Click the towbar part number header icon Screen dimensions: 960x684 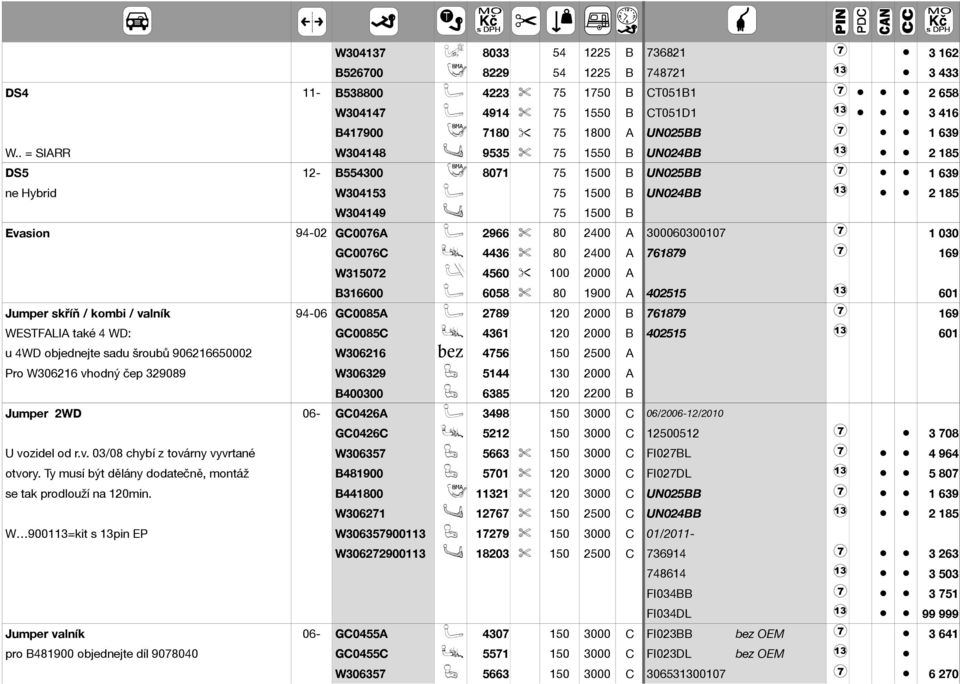click(x=384, y=22)
